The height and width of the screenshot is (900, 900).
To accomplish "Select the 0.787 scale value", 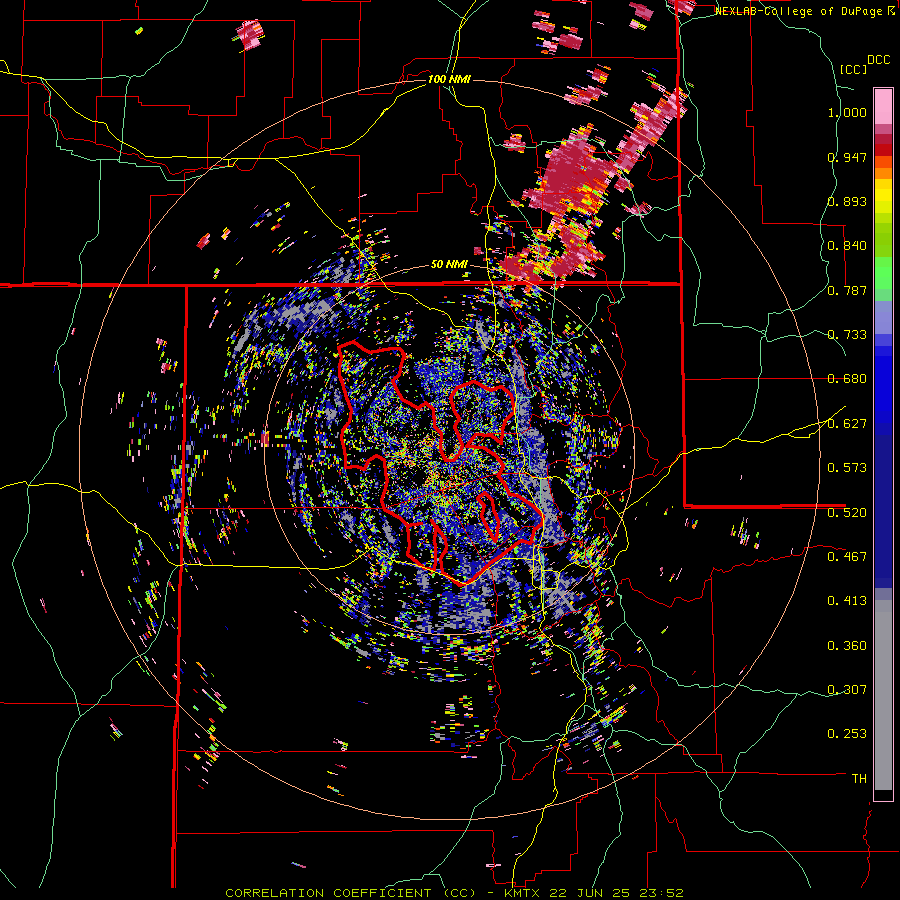I will (847, 290).
